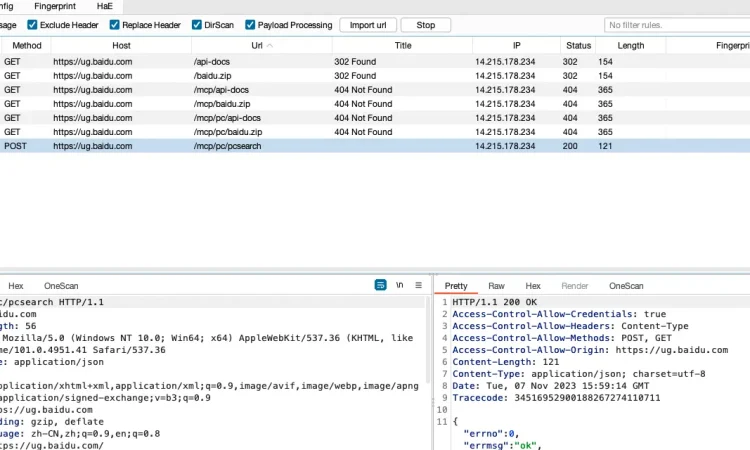The height and width of the screenshot is (450, 750).
Task: Open the response Pretty tab
Action: pyautogui.click(x=456, y=285)
